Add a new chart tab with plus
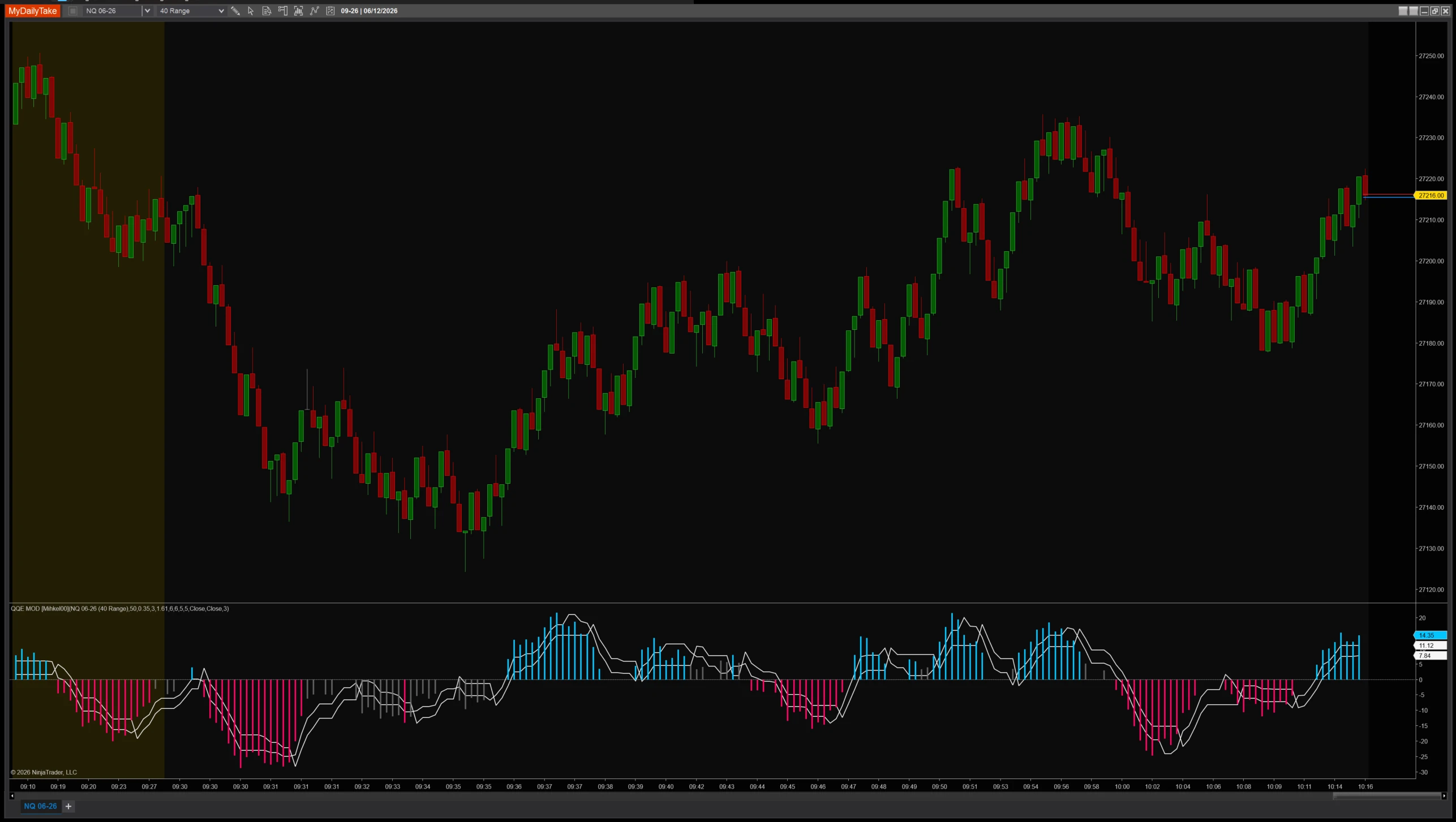 click(68, 806)
